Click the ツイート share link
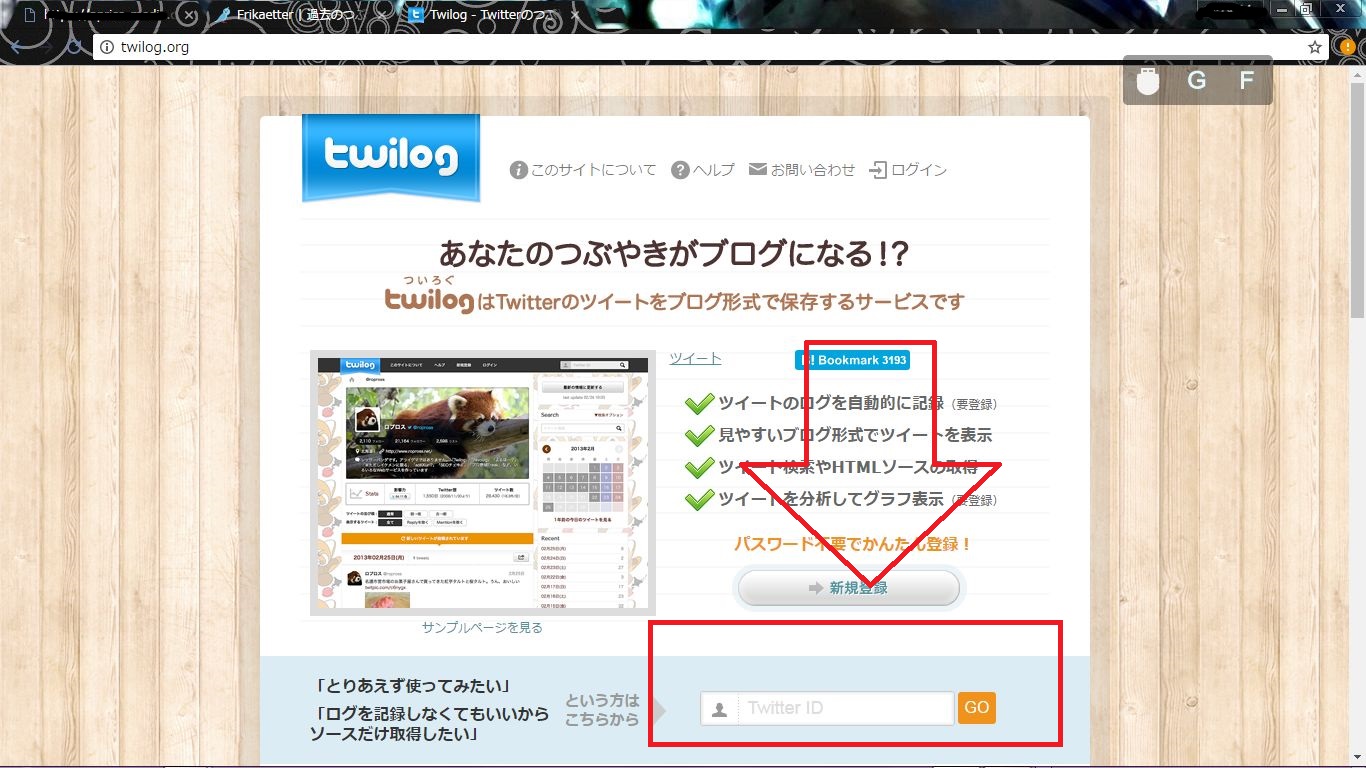1366x768 pixels. point(695,358)
